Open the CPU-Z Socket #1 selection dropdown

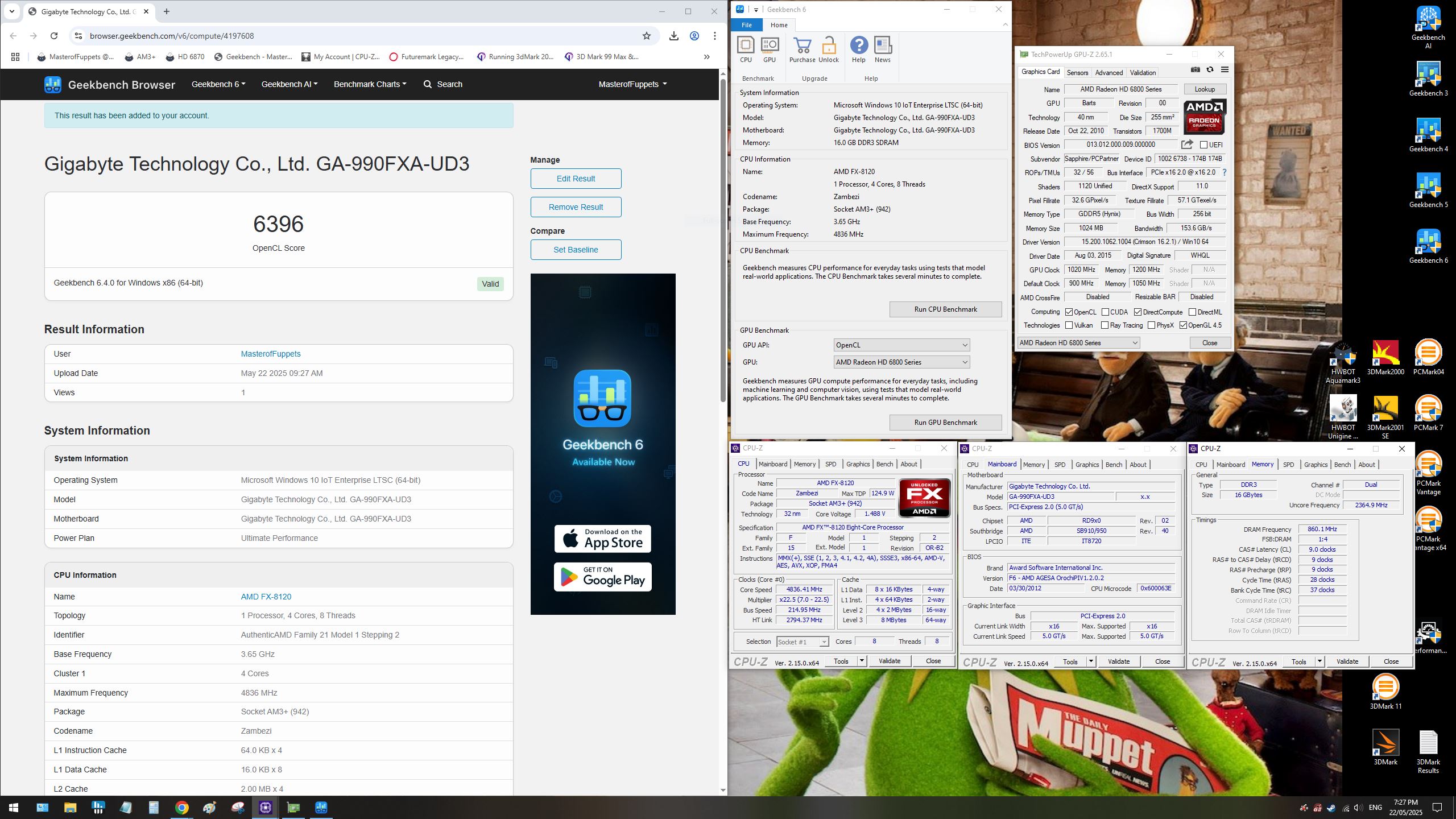point(803,642)
